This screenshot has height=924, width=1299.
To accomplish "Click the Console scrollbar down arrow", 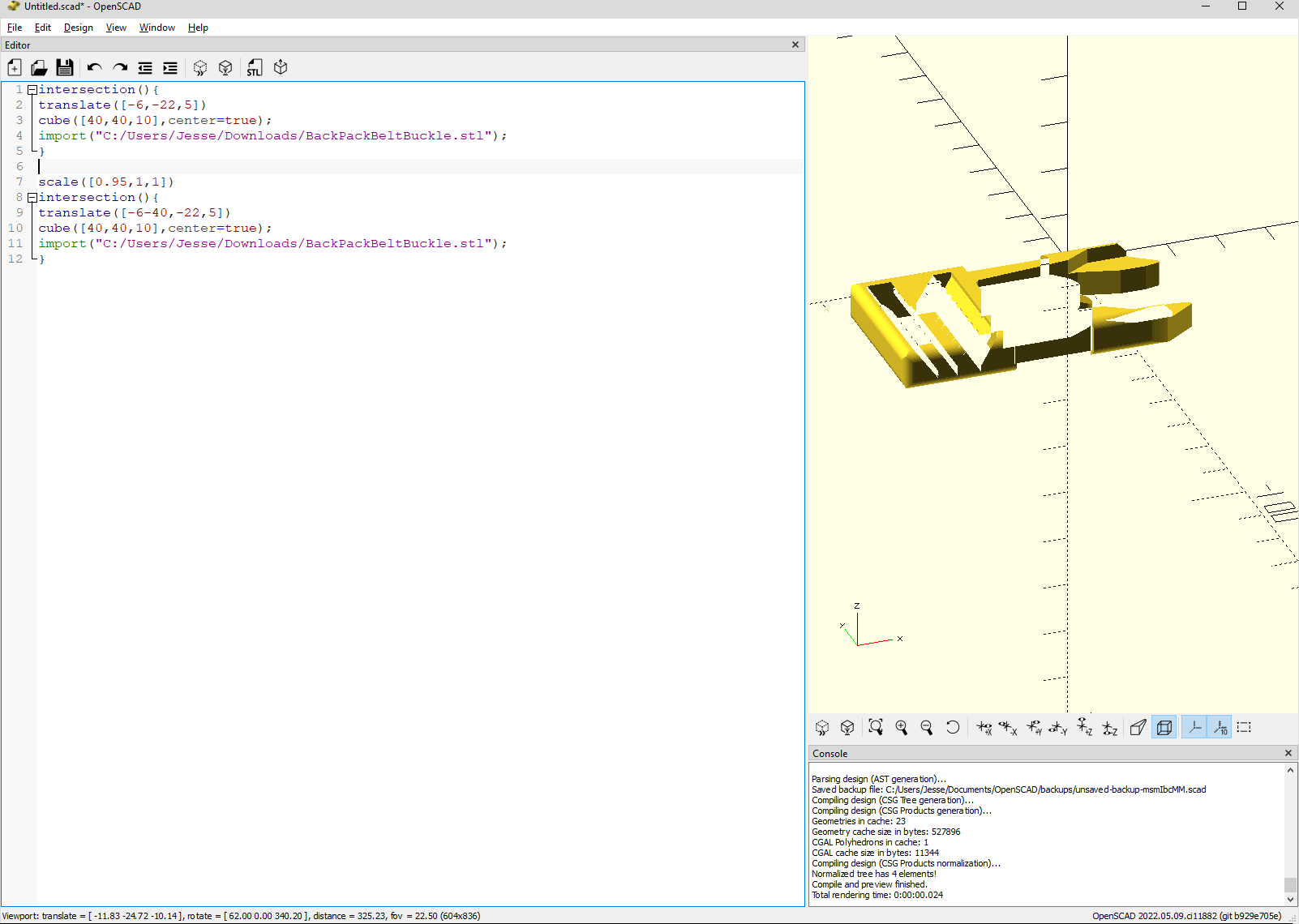I will point(1290,899).
